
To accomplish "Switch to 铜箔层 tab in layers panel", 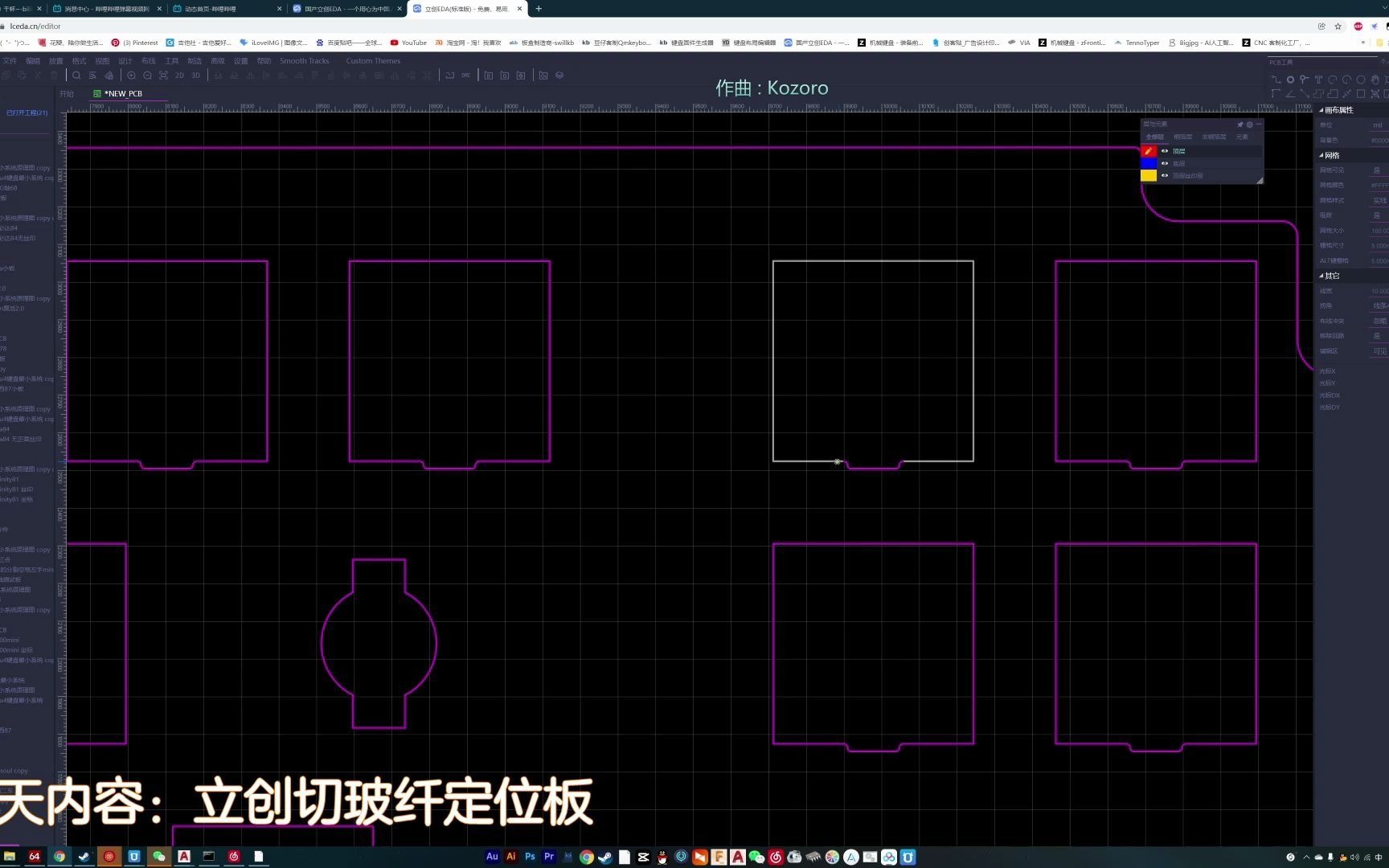I will [1182, 137].
